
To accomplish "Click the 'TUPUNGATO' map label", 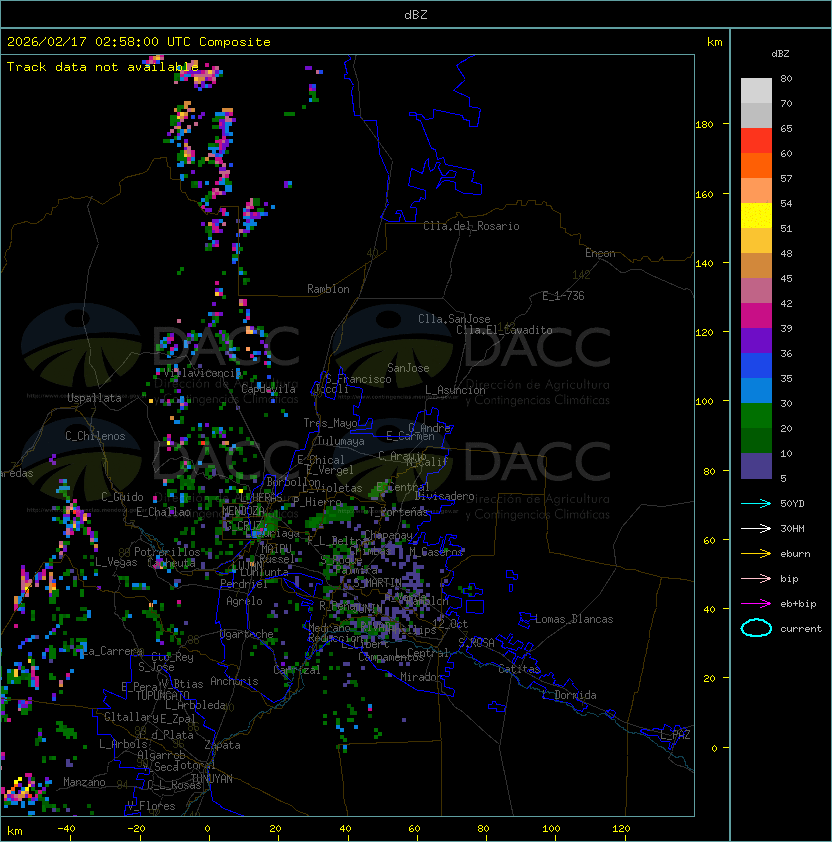I will (162, 695).
